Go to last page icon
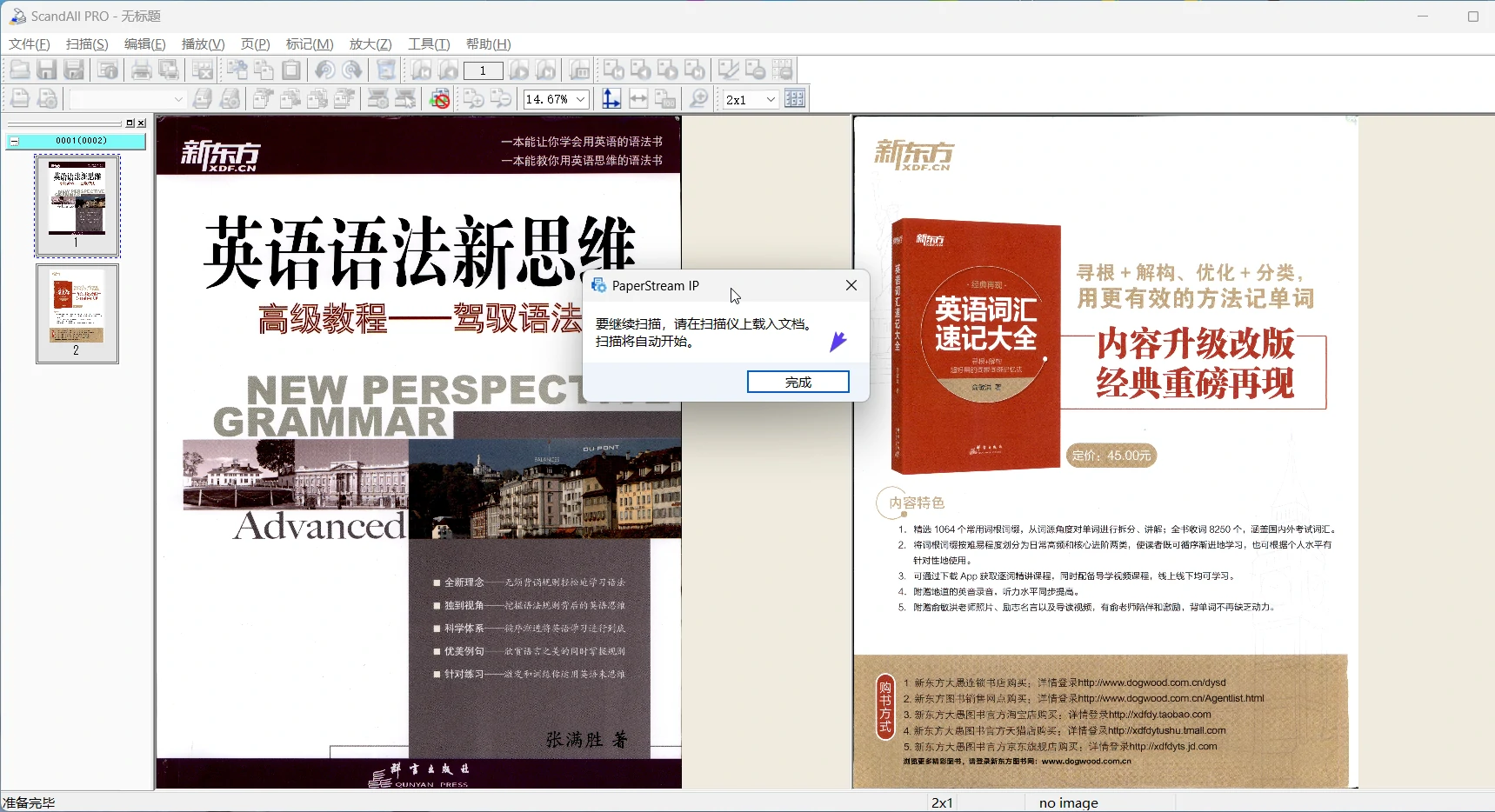This screenshot has height=812, width=1495. tap(546, 70)
